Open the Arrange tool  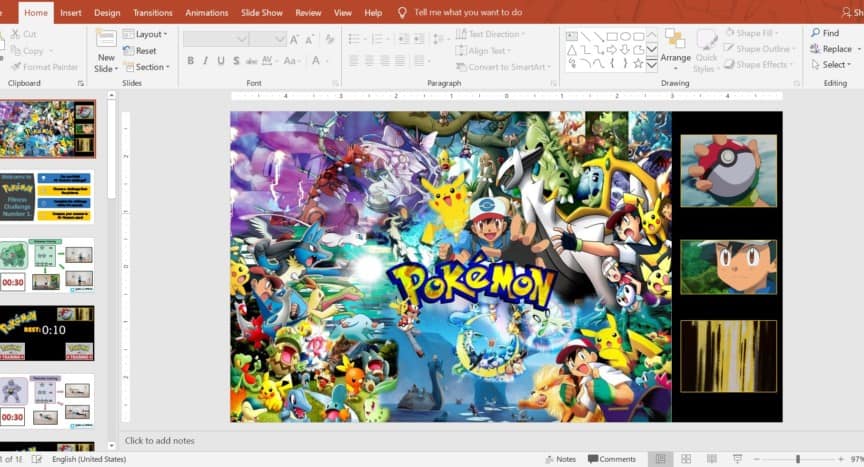[x=675, y=46]
